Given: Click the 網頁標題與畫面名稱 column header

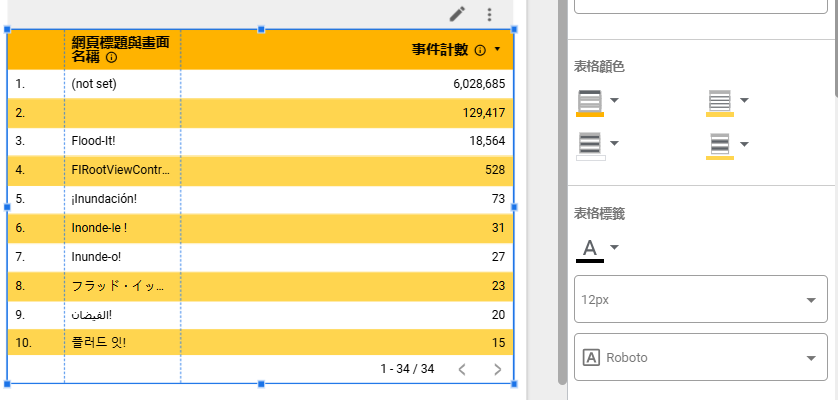Looking at the screenshot, I should pyautogui.click(x=120, y=49).
